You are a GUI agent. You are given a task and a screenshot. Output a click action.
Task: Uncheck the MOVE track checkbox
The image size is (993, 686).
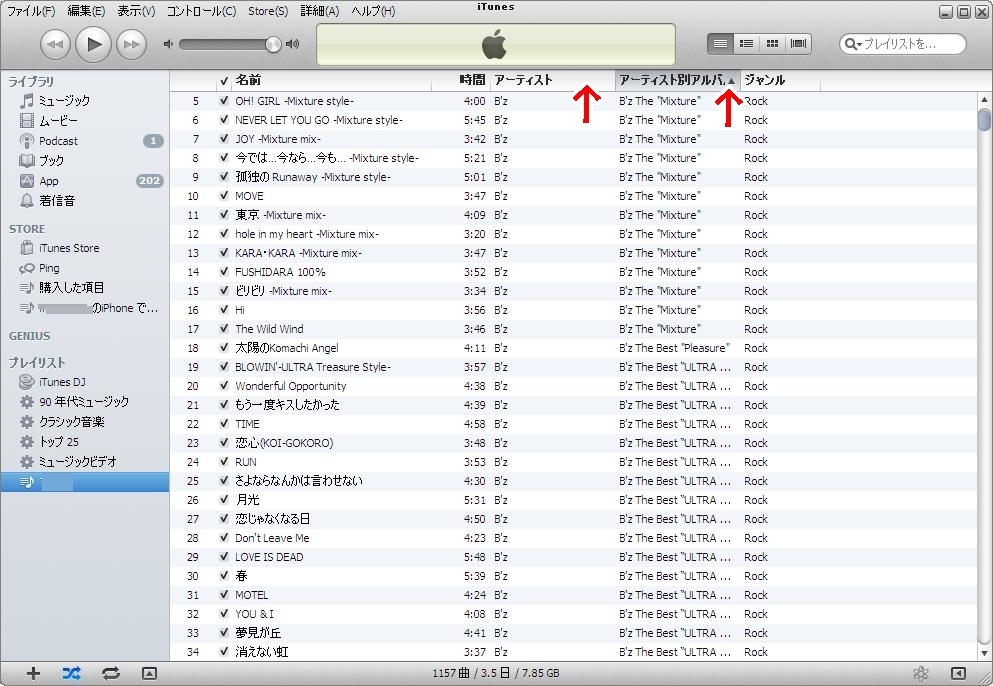coord(224,196)
